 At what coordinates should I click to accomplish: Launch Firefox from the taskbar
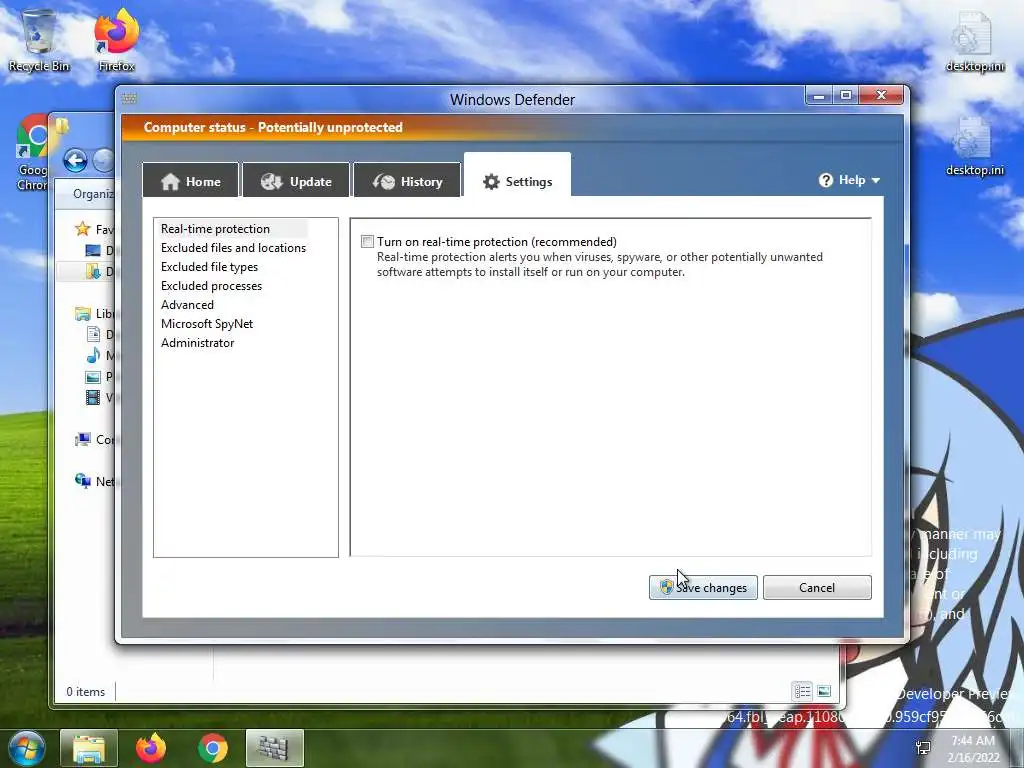coord(151,748)
